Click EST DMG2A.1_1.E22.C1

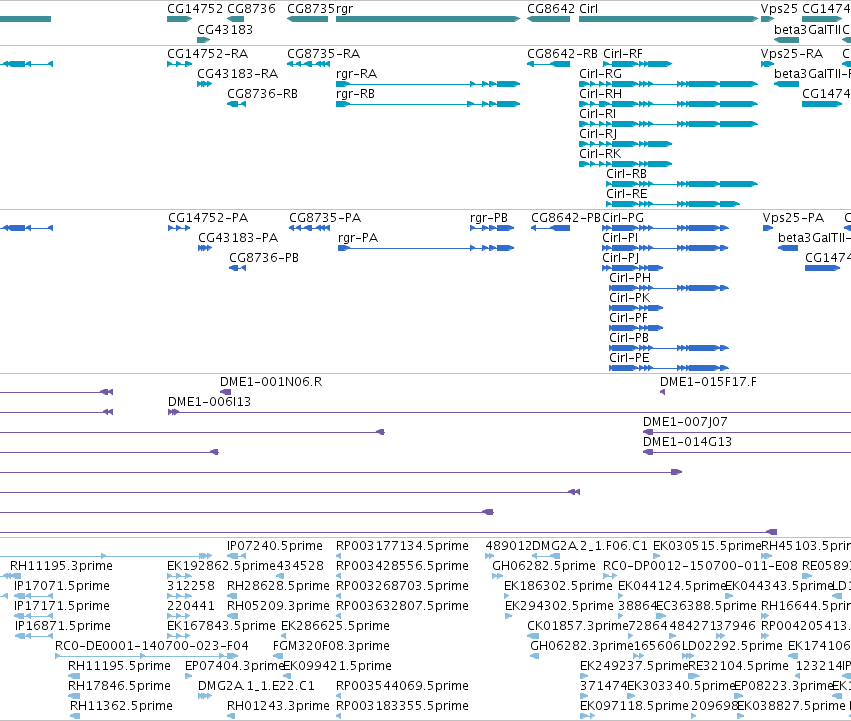click(x=205, y=696)
